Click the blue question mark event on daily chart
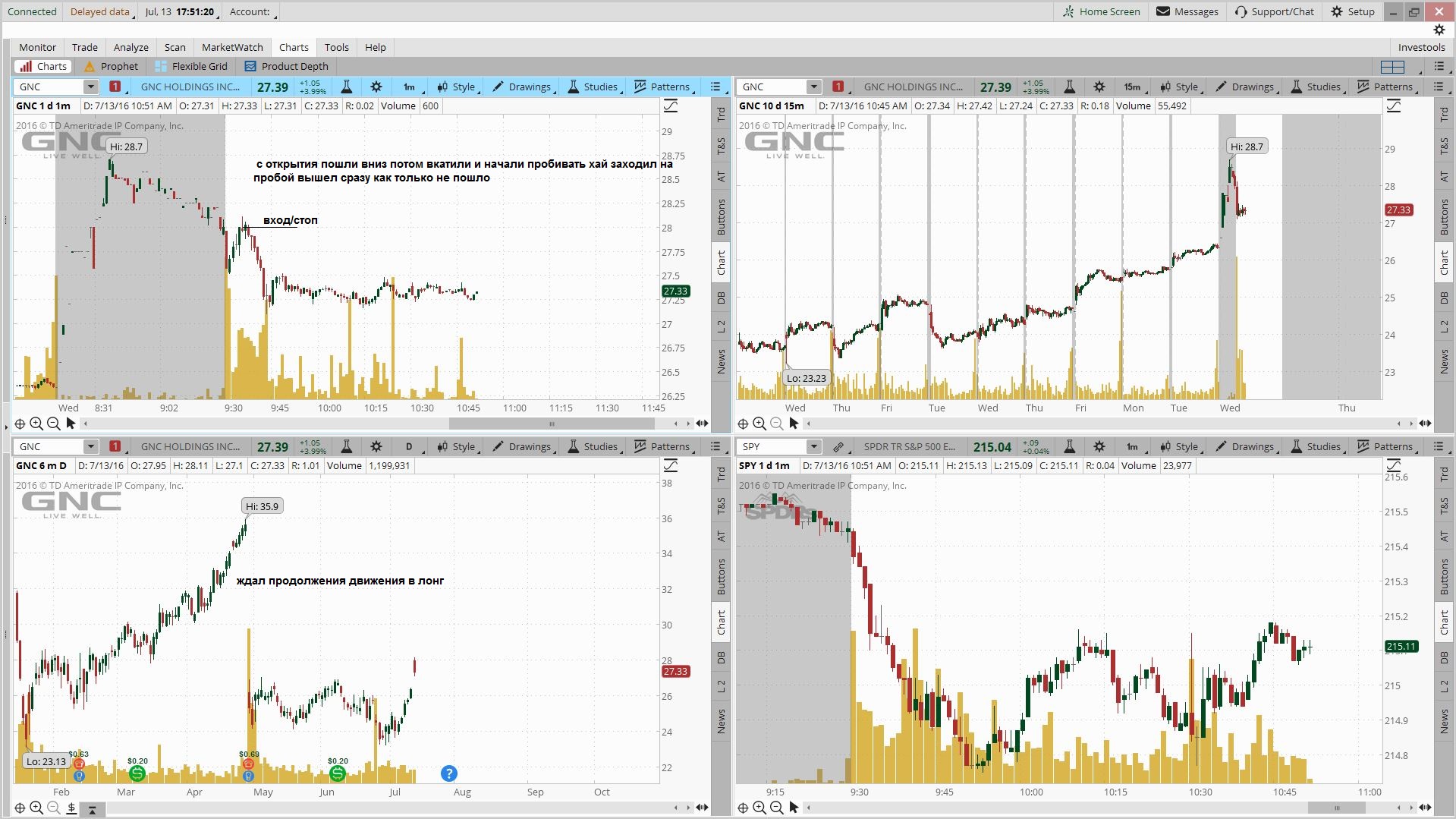Screen dimensions: 1456x819 [x=448, y=773]
